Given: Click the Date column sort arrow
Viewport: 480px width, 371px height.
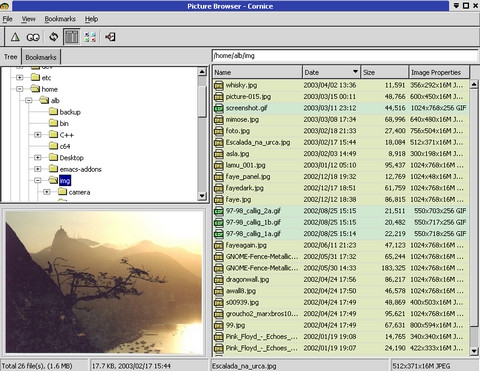Looking at the screenshot, I should 355,72.
